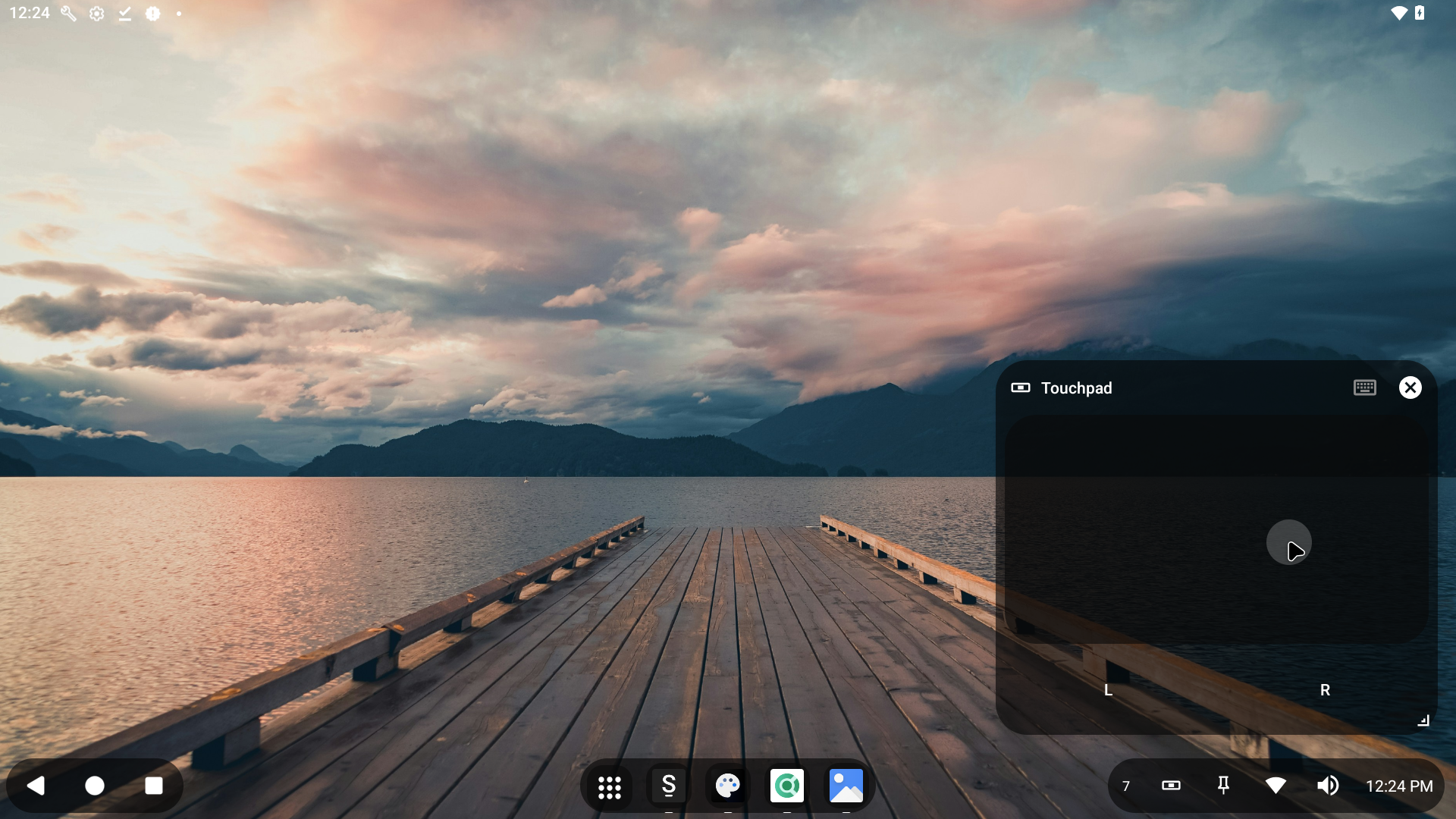Open notification count 7 indicator
The height and width of the screenshot is (819, 1456).
click(x=1126, y=786)
